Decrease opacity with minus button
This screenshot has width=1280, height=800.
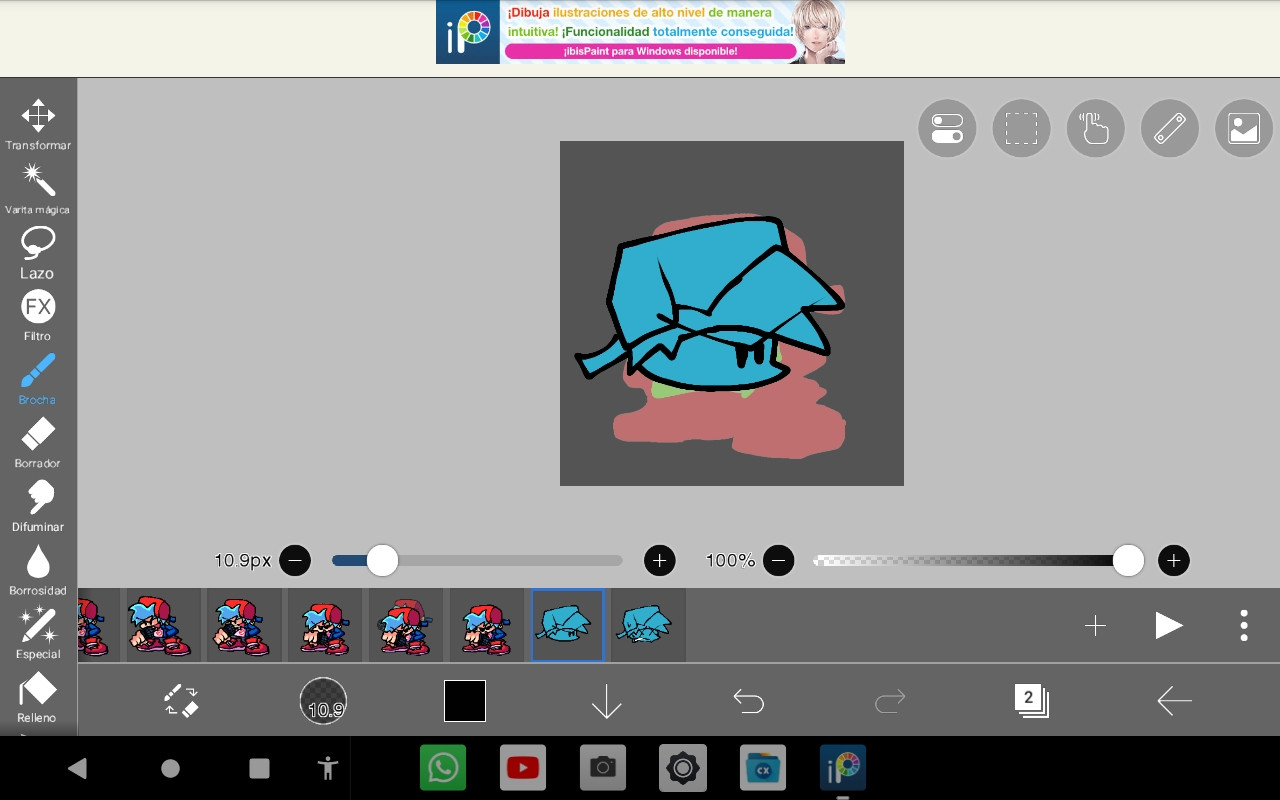click(x=778, y=560)
